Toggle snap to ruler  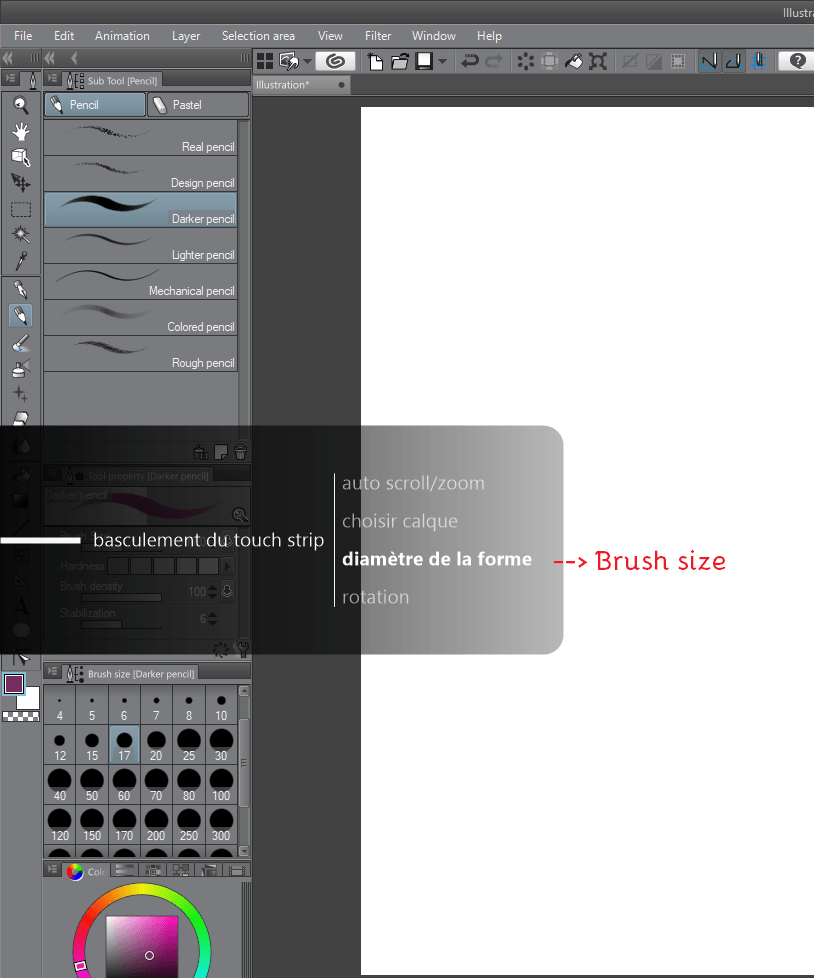click(709, 61)
